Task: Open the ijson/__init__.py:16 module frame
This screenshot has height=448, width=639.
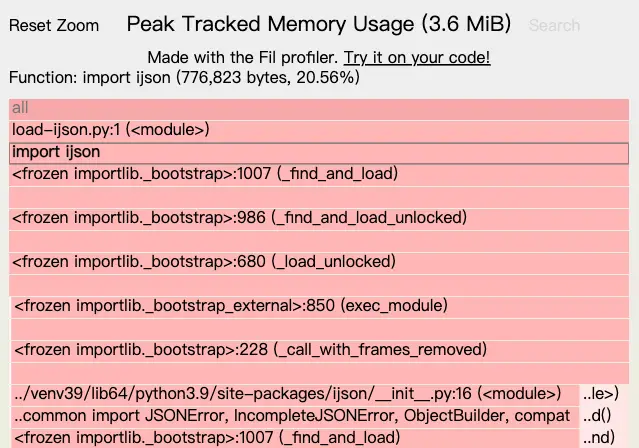Action: click(295, 395)
